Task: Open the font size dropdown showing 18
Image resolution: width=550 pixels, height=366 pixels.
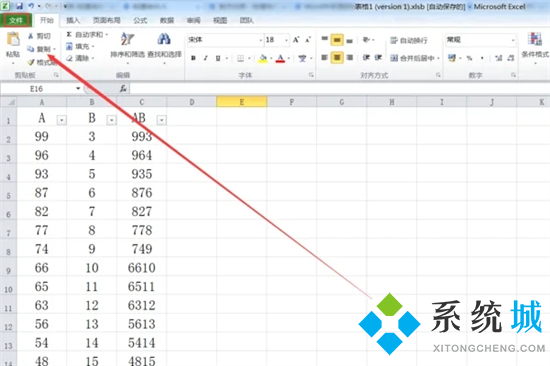Action: [x=287, y=40]
